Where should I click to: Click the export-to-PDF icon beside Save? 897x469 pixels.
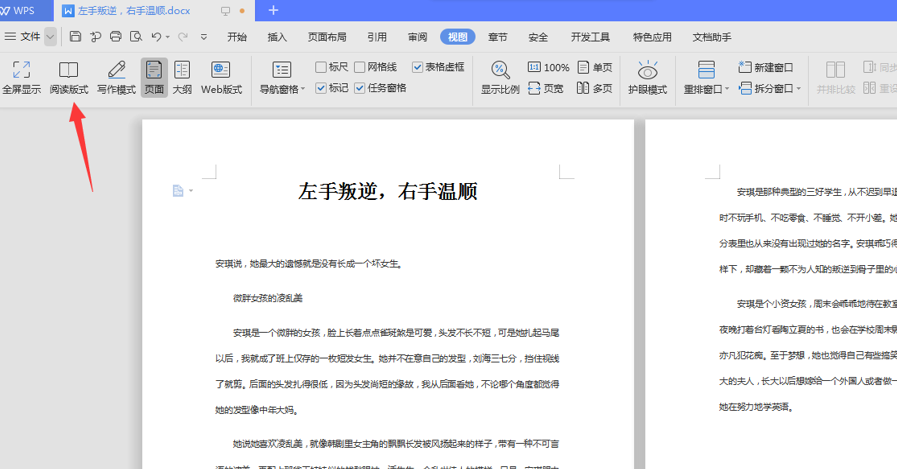tap(96, 37)
